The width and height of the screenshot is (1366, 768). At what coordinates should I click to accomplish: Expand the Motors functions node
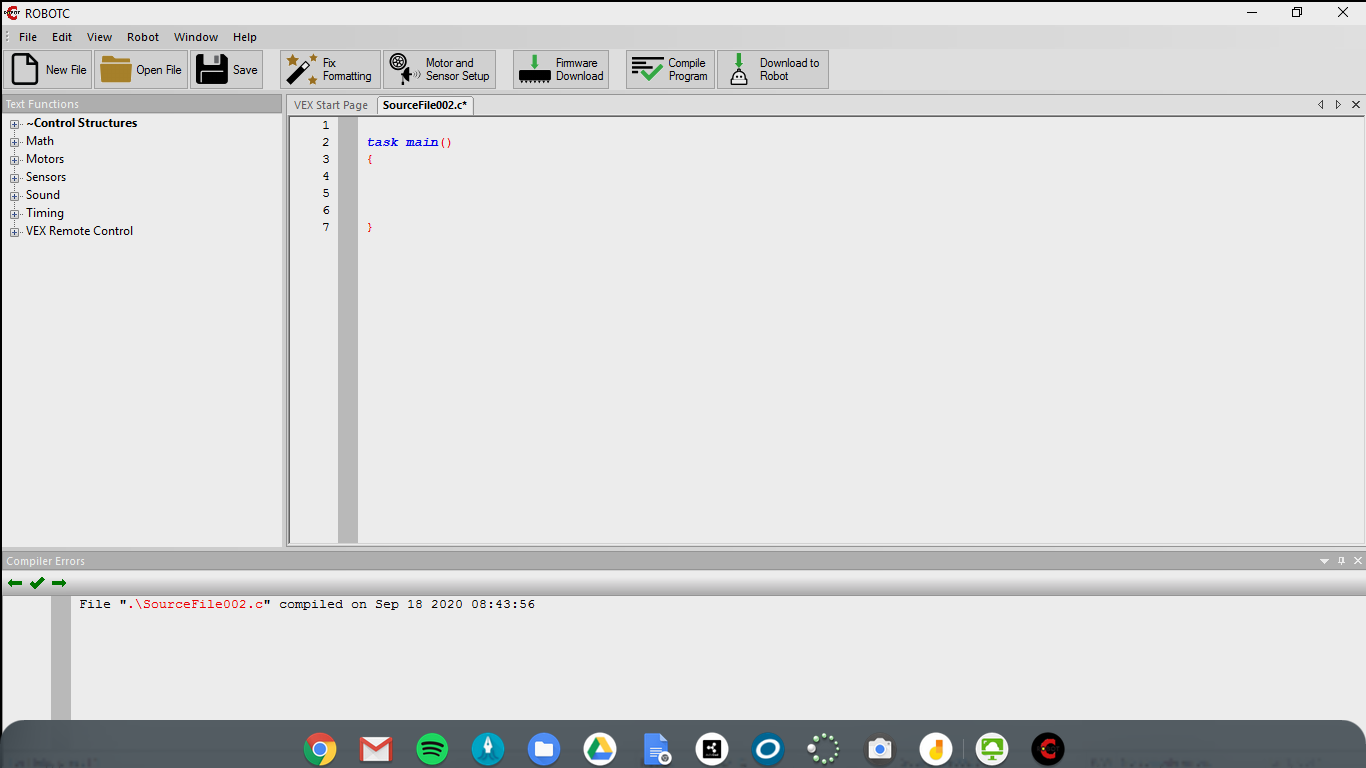[x=15, y=160]
